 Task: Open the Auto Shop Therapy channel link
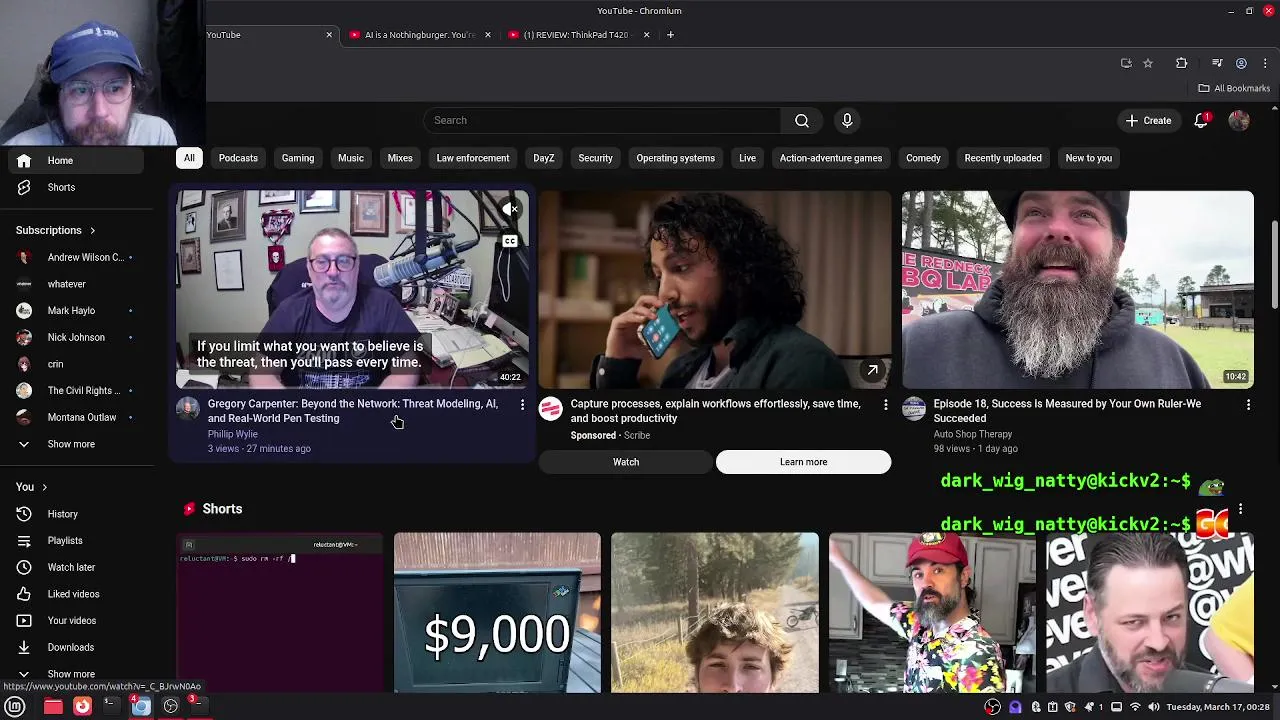(x=972, y=434)
